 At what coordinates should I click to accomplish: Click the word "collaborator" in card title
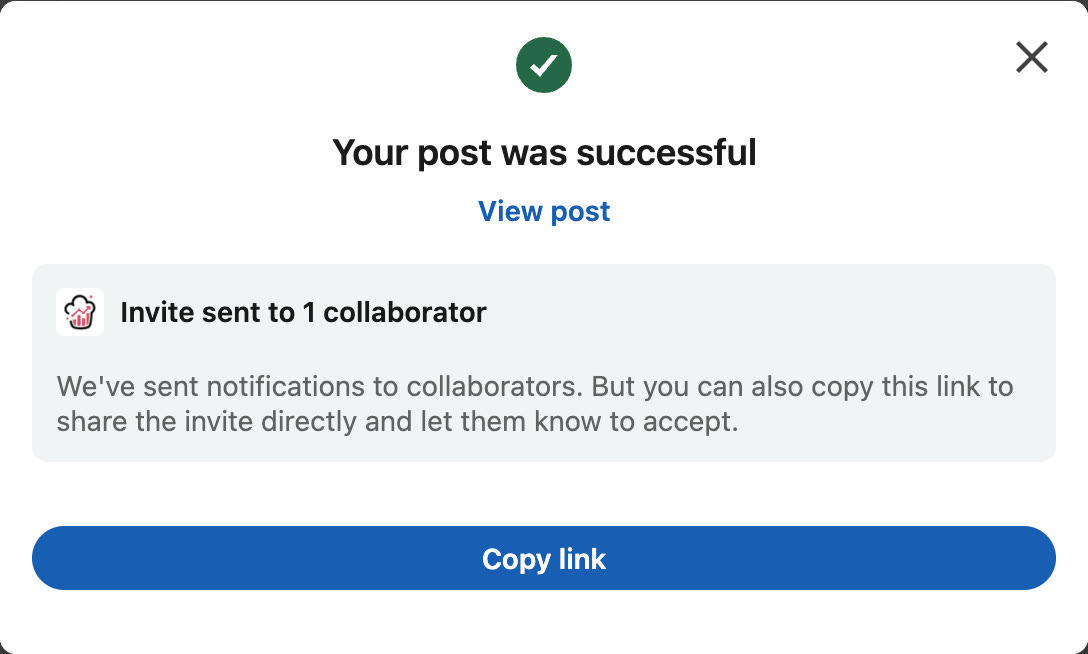pyautogui.click(x=405, y=312)
